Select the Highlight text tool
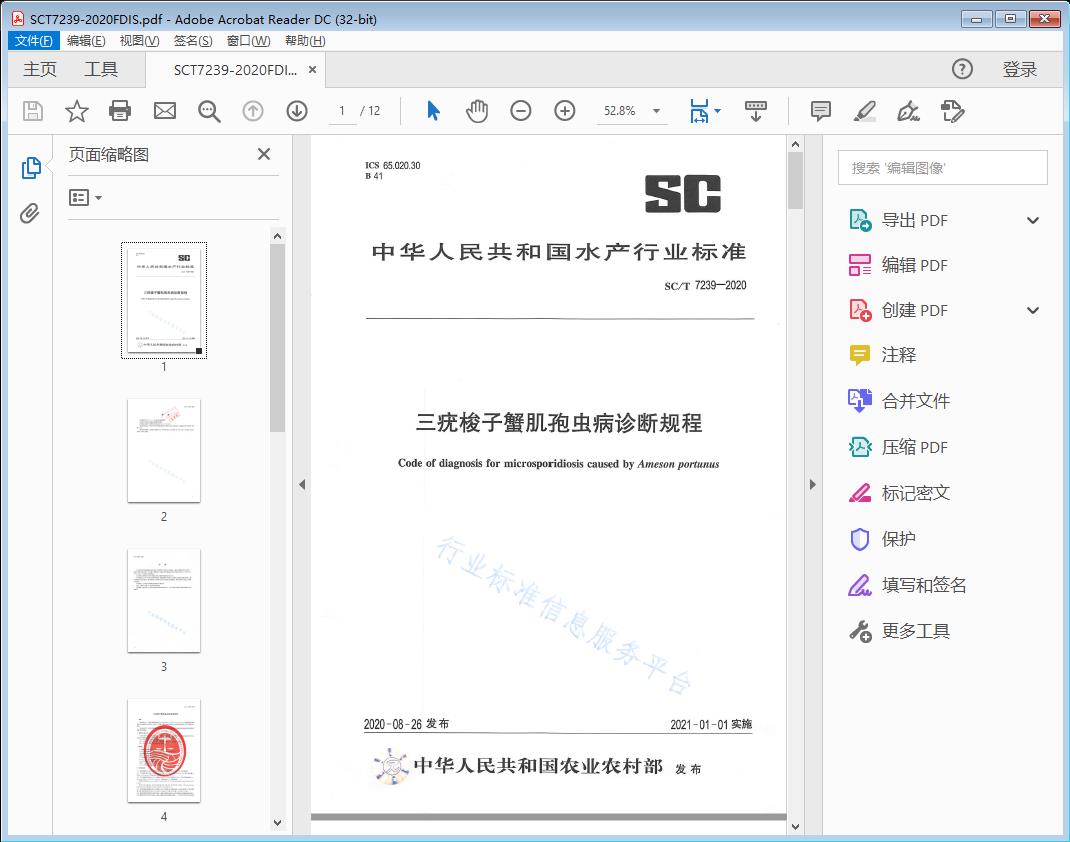Image resolution: width=1070 pixels, height=842 pixels. 864,111
